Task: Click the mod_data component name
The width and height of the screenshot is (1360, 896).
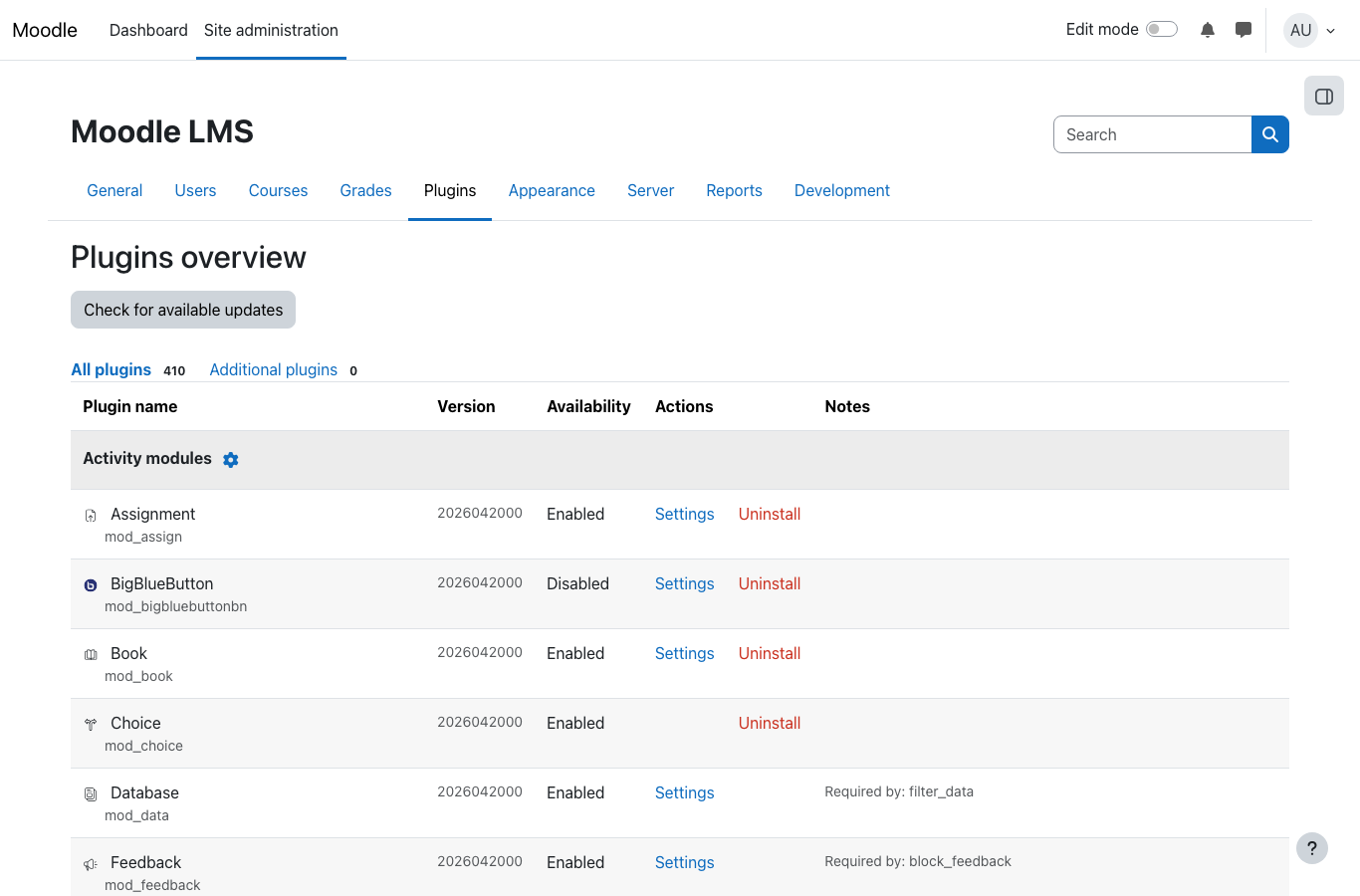Action: 136,815
